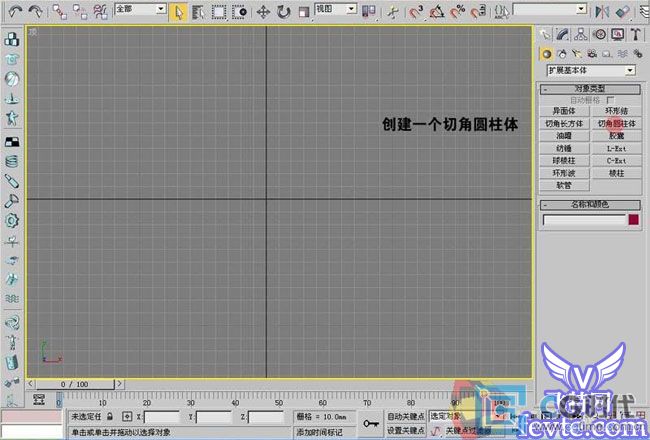Choose the Select Object arrow tool
Viewport: 650px width, 440px height.
[x=178, y=12]
